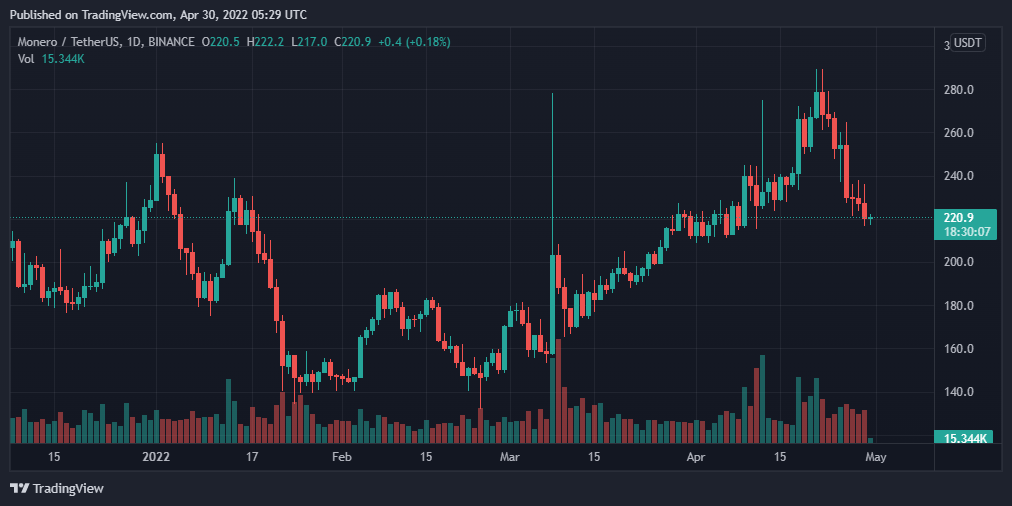Click the May label on time axis

tap(875, 457)
